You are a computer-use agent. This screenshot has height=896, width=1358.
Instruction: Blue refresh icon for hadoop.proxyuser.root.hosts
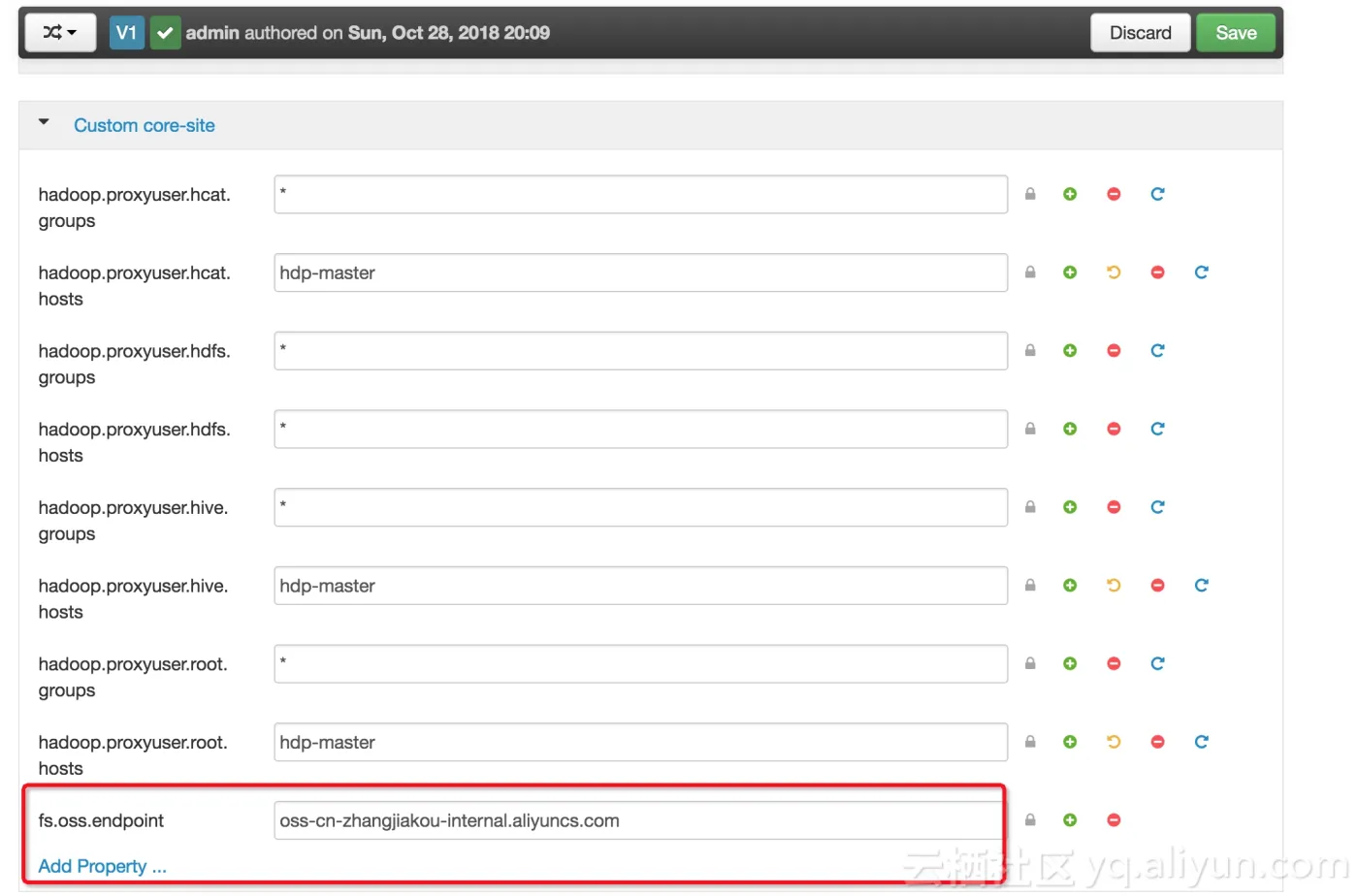1201,742
